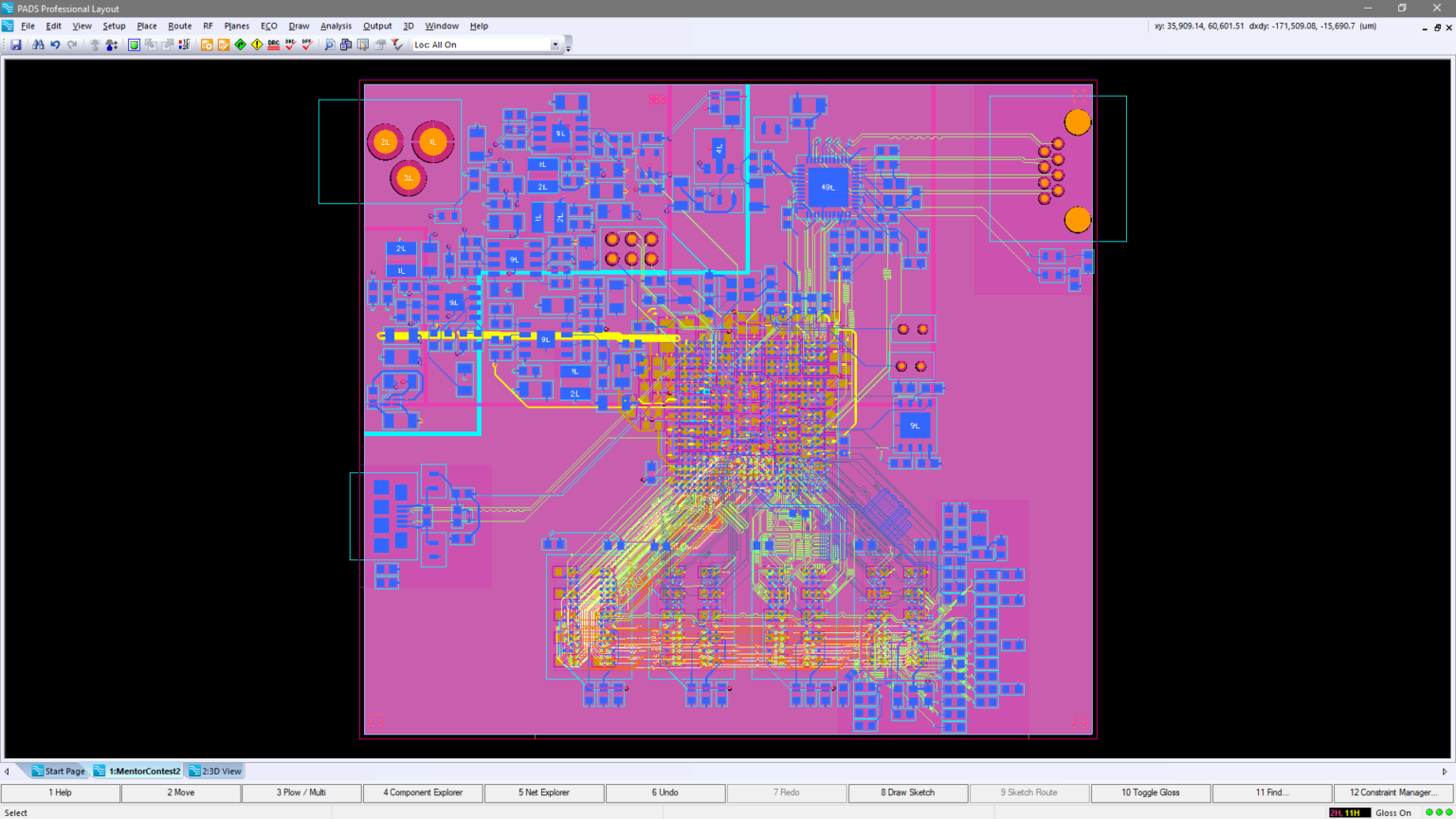
Task: Open the Planes menu
Action: [x=236, y=26]
